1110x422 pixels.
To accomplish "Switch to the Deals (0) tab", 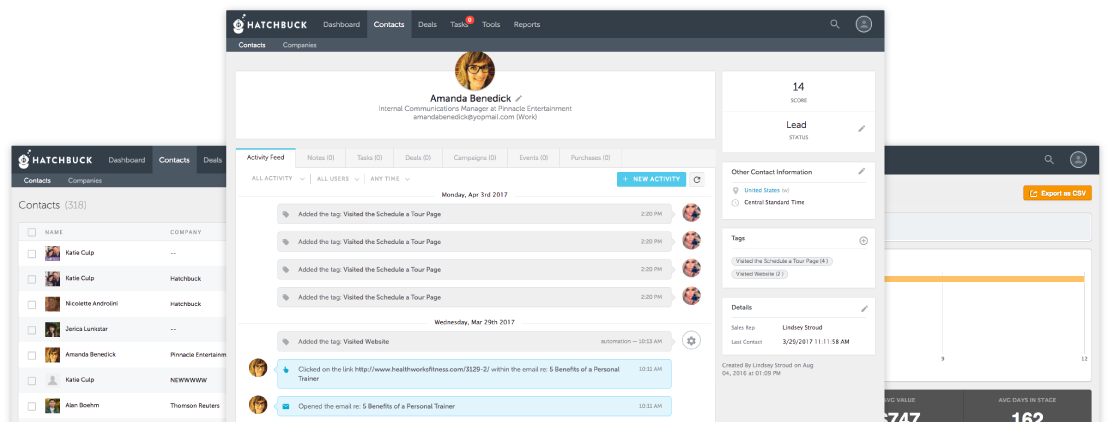I will pyautogui.click(x=418, y=158).
